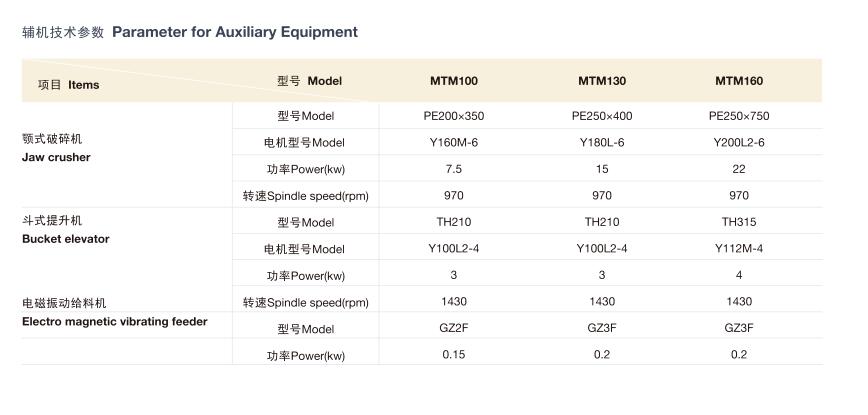The height and width of the screenshot is (415, 868).
Task: Click the "Items" header label
Action: (83, 85)
